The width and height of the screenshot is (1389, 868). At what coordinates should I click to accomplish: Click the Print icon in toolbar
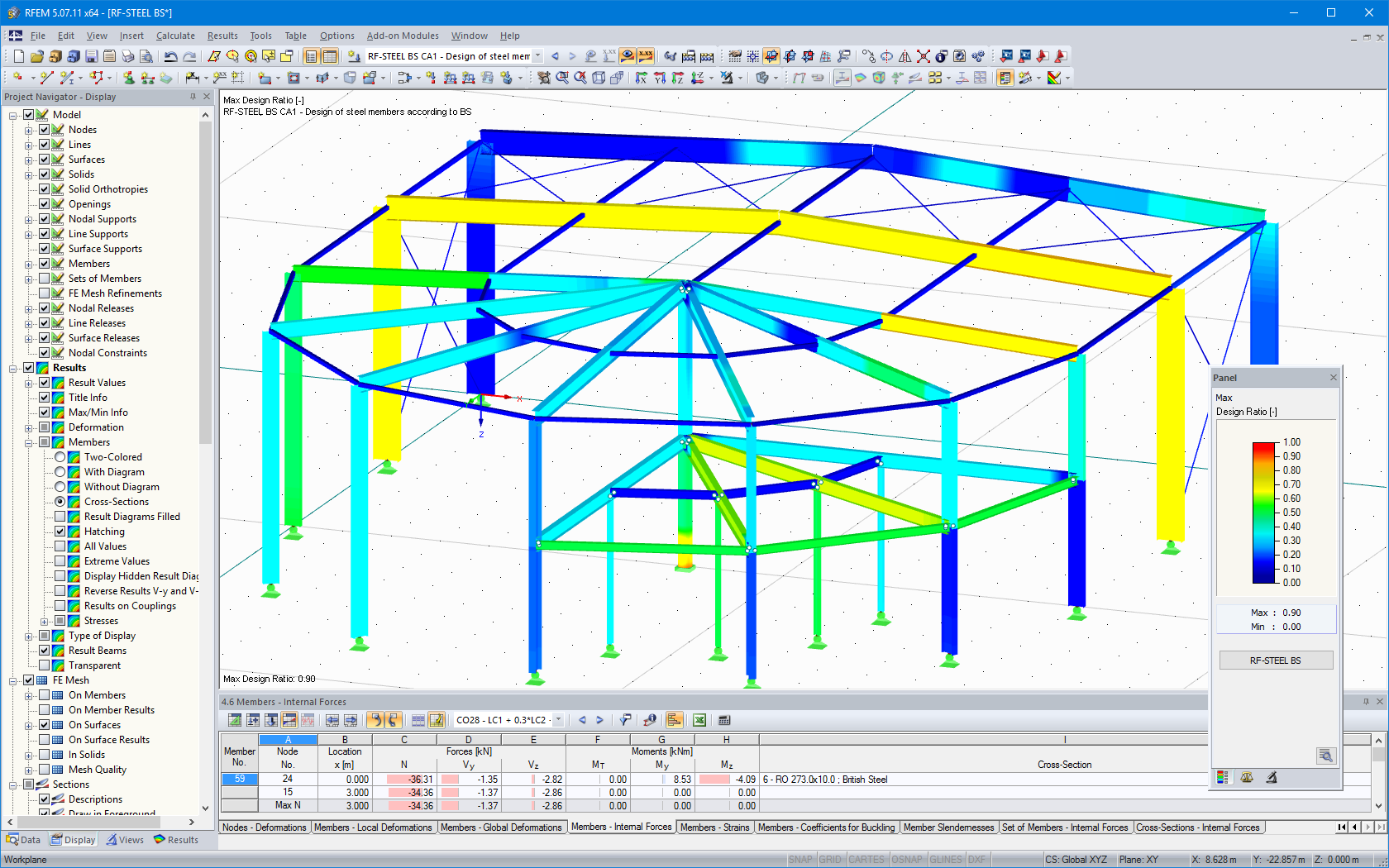(127, 56)
